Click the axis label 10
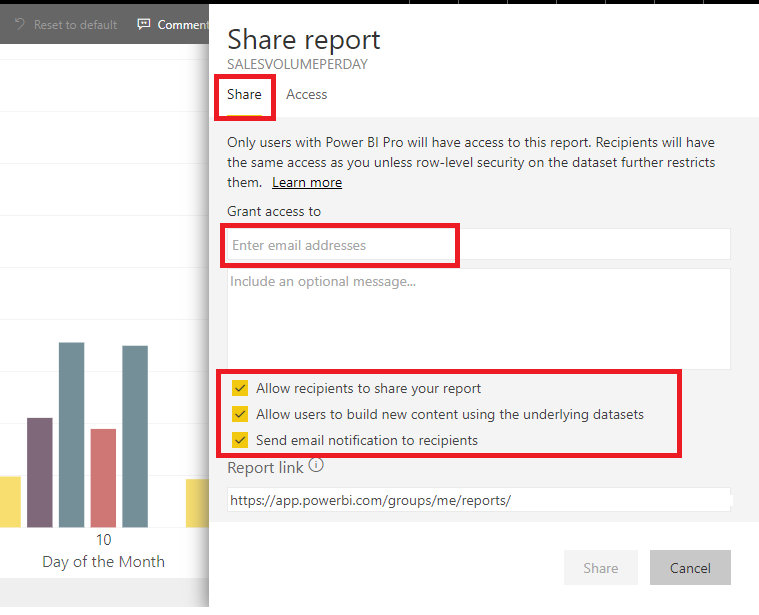Screen dimensions: 759x615 click(104, 540)
